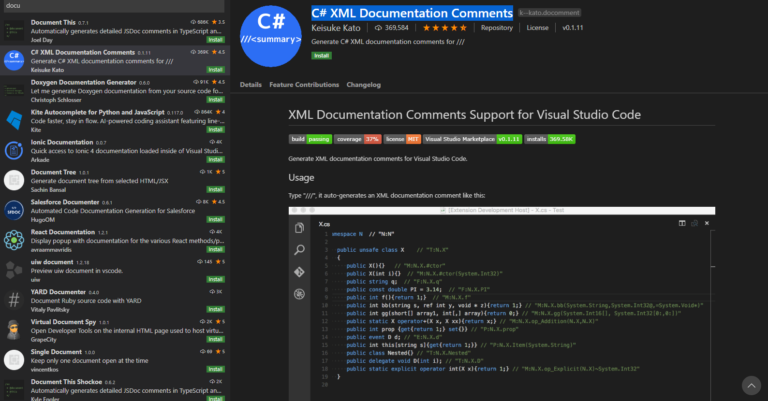Install Doxygen Documentation Generator

pyautogui.click(x=215, y=99)
